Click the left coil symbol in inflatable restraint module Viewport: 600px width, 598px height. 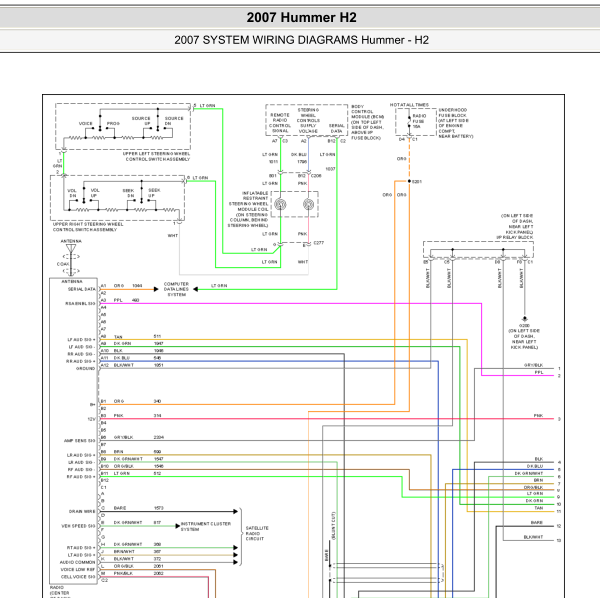pyautogui.click(x=280, y=204)
